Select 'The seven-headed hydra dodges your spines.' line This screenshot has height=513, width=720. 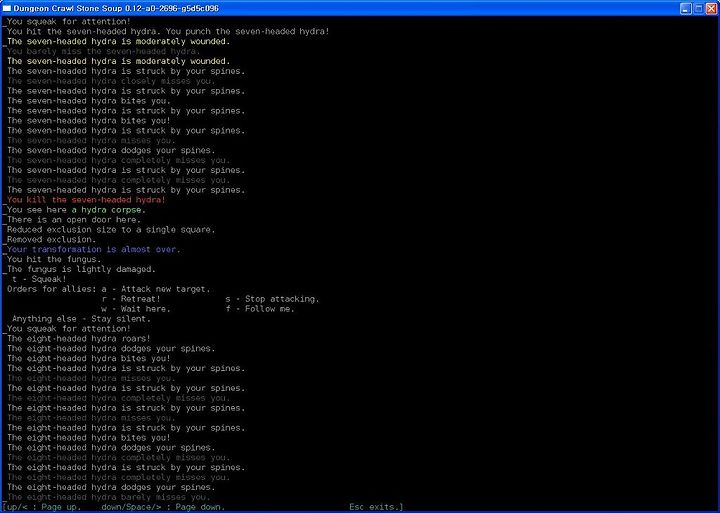pyautogui.click(x=111, y=151)
